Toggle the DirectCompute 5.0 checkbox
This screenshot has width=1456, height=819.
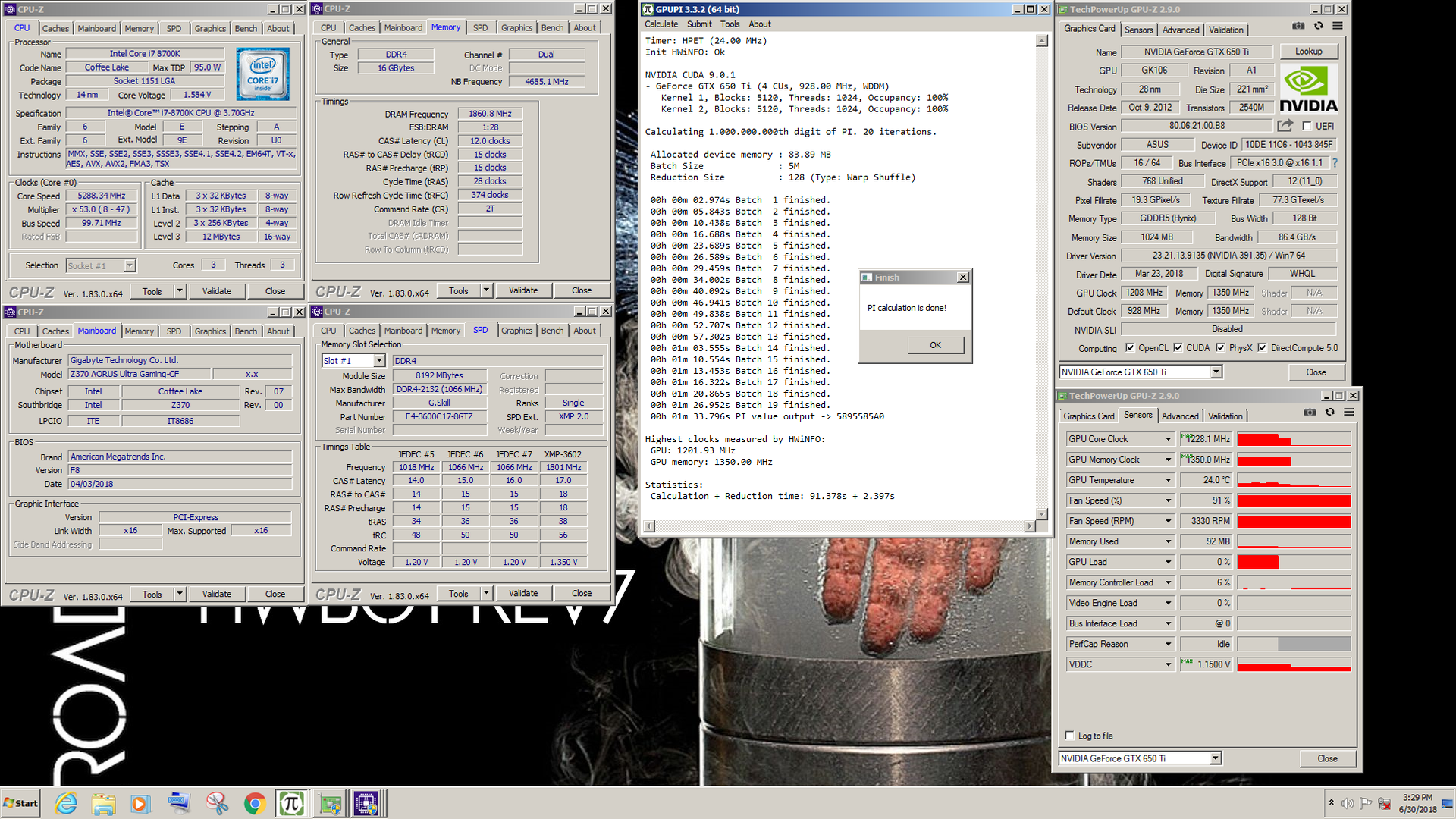coord(1262,348)
